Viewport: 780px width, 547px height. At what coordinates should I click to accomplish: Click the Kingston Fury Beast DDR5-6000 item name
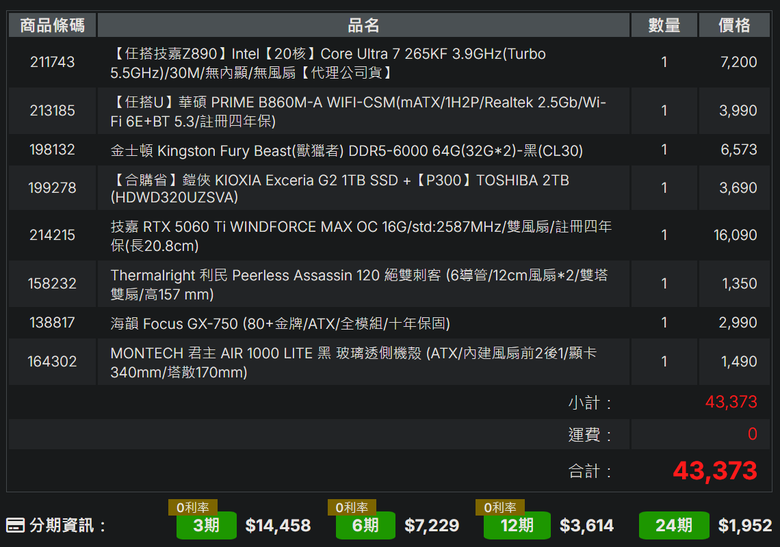point(347,151)
